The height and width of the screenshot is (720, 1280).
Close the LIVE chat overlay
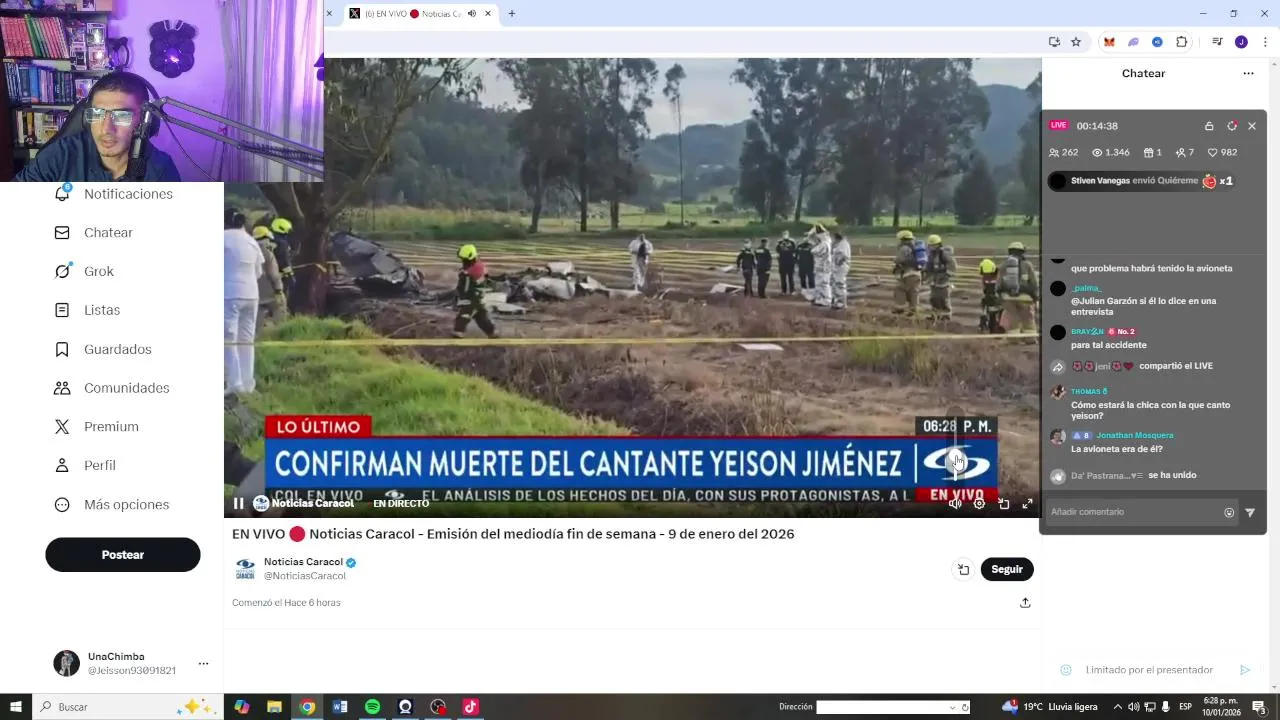pos(1251,126)
